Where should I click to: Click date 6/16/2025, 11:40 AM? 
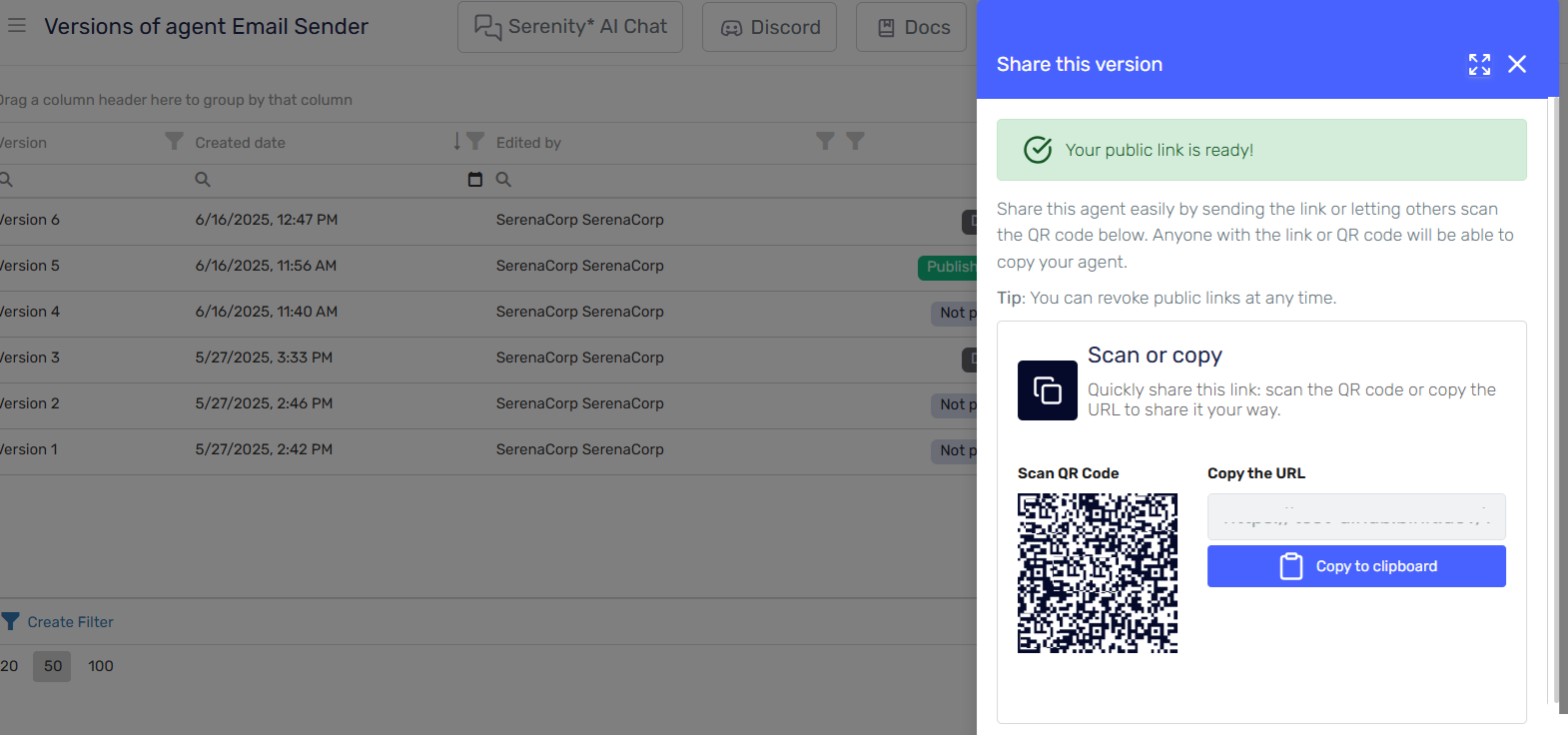point(267,312)
